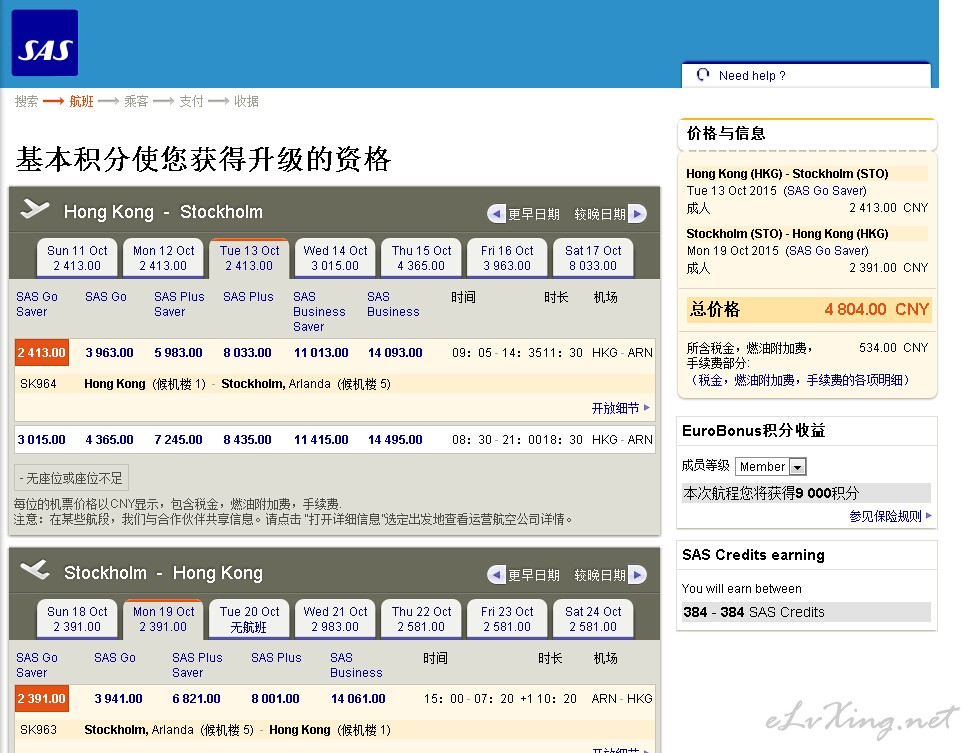
Task: Choose SAS Plus Saver fare 7 245.00
Action: click(178, 440)
